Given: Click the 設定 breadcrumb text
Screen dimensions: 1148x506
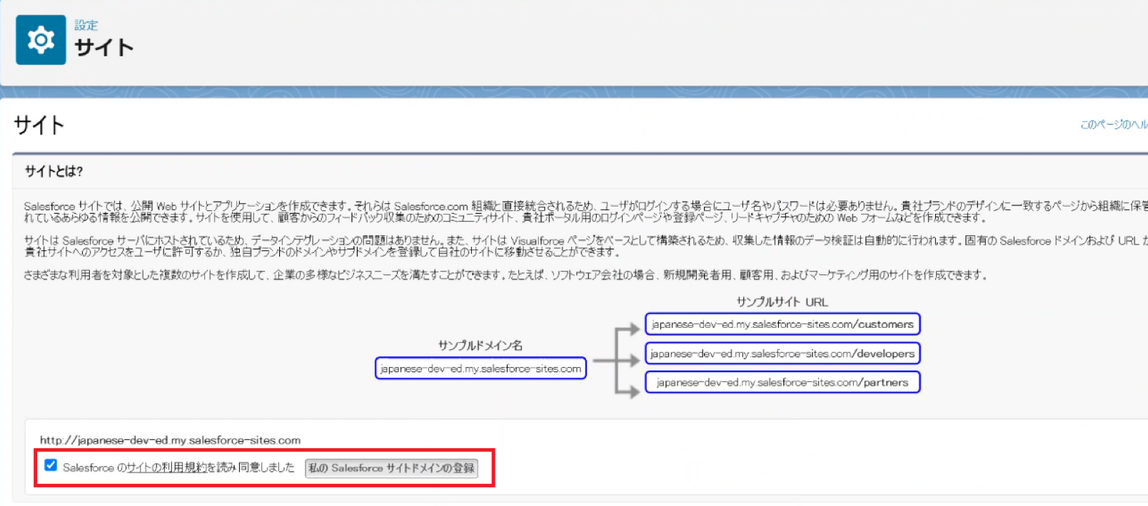Looking at the screenshot, I should coord(86,25).
